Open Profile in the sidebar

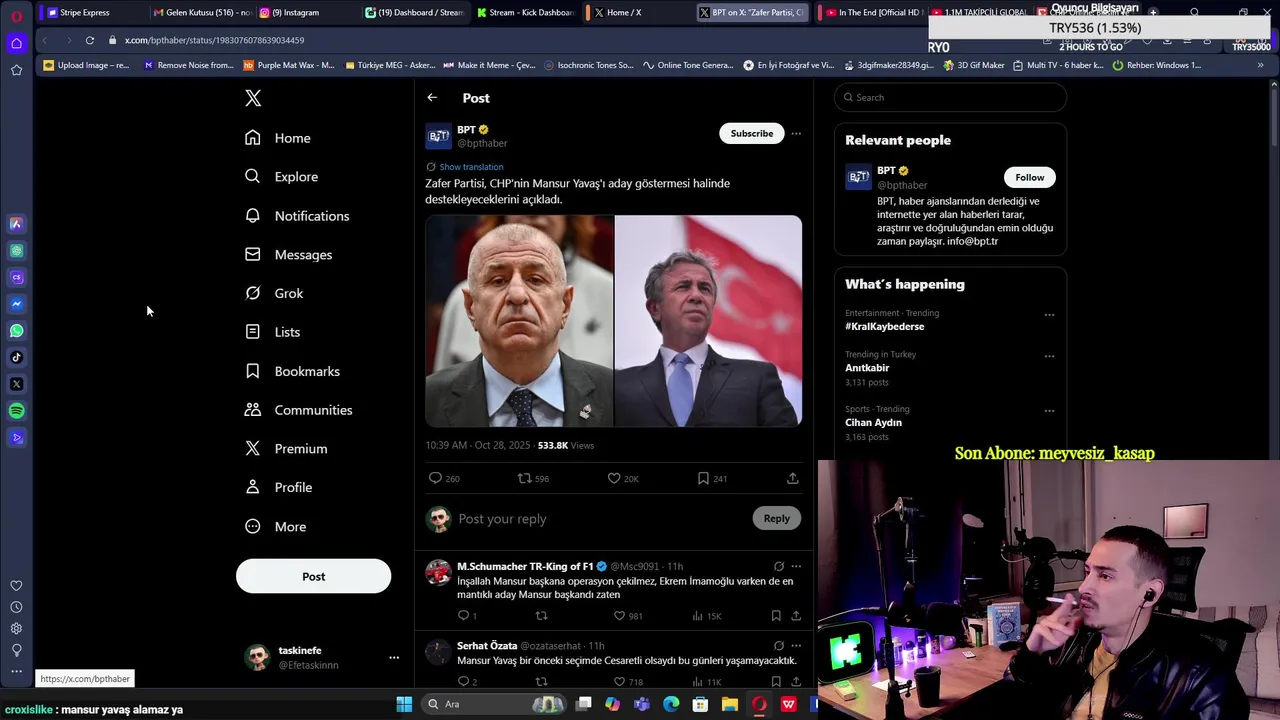[x=278, y=488]
